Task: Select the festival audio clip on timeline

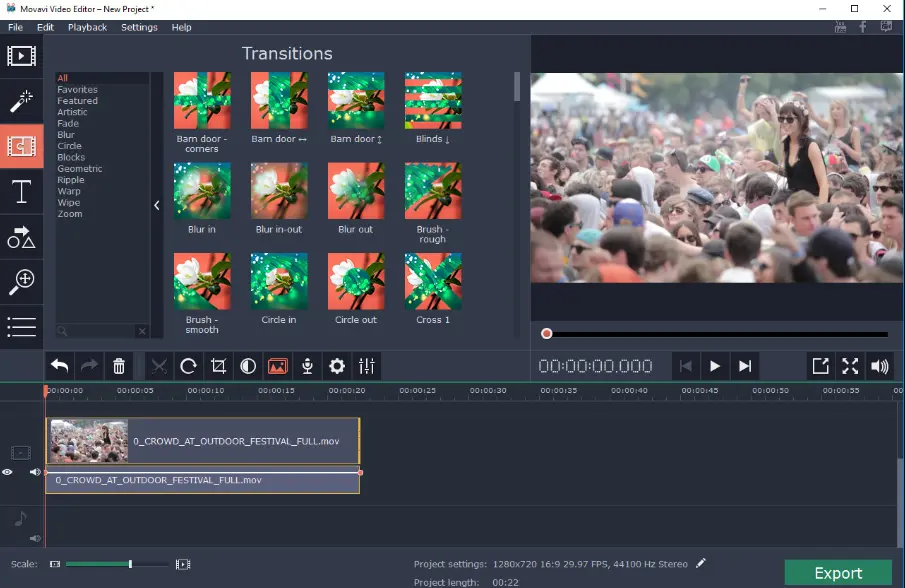Action: point(203,482)
